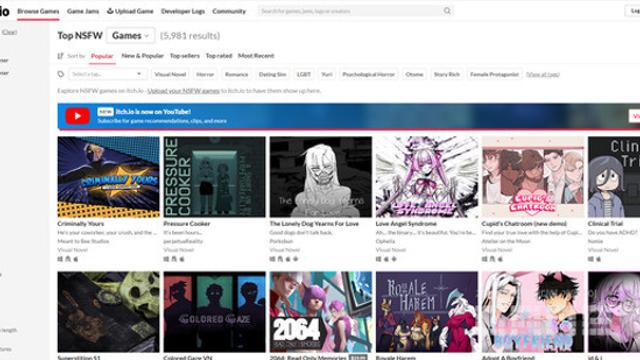Open the Love Angel Syndrome thumbnail
The image size is (640, 360).
[x=427, y=177]
